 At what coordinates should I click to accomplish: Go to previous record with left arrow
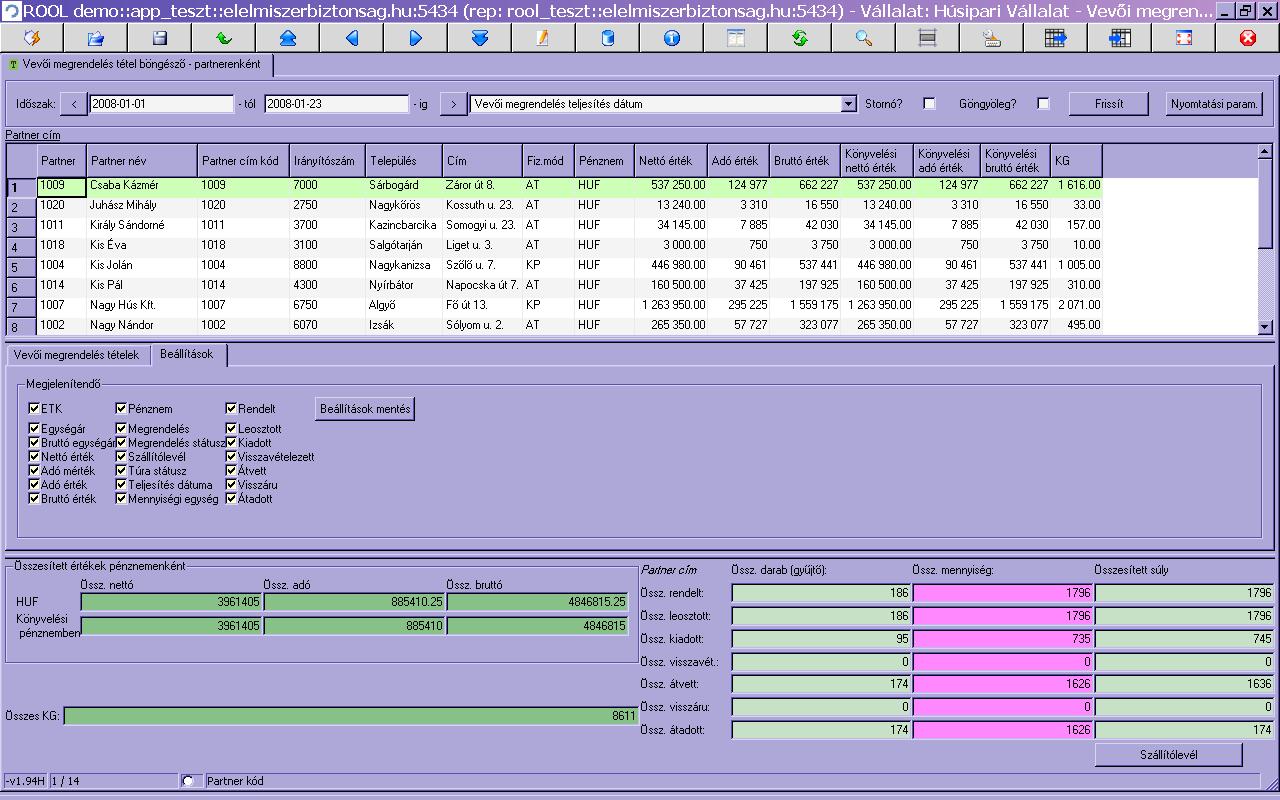point(352,38)
